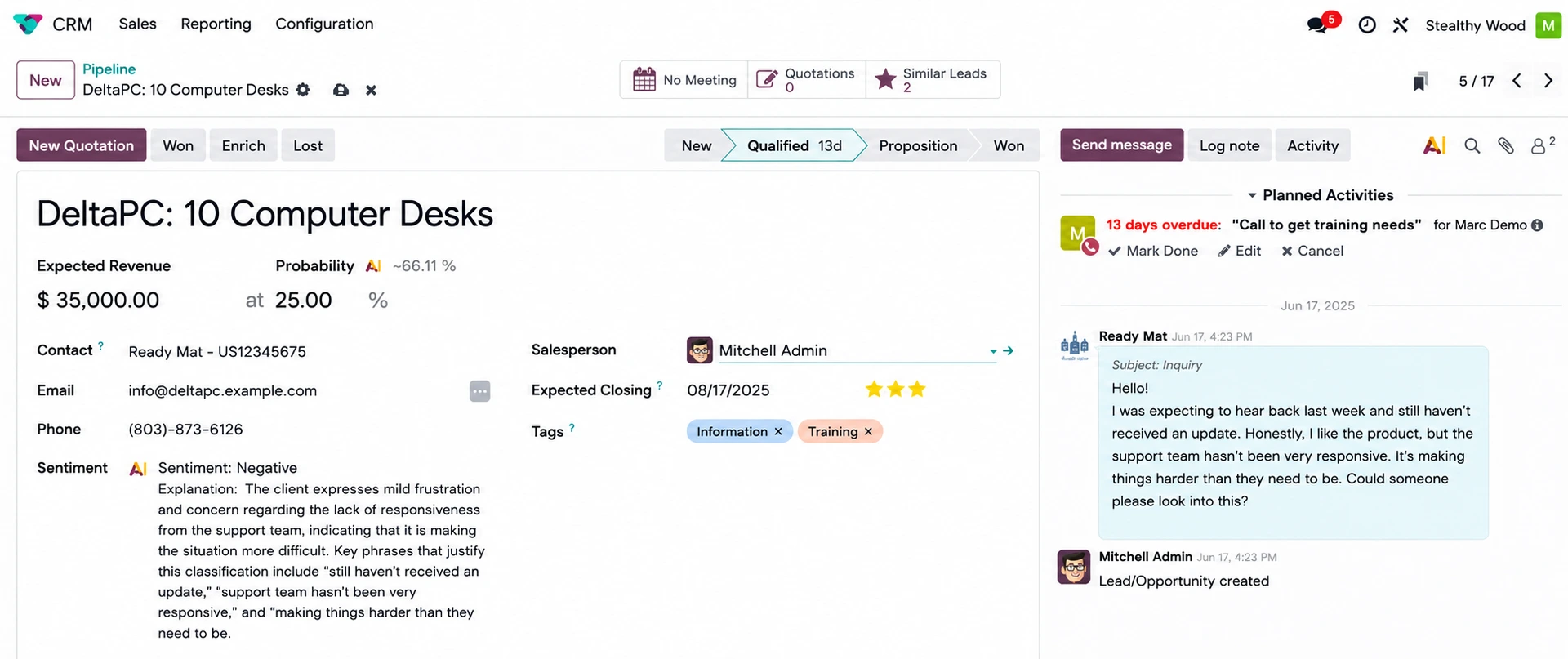Screen dimensions: 1568x659
Task: Click the ~66.11 % AI probability value
Action: pyautogui.click(x=424, y=266)
